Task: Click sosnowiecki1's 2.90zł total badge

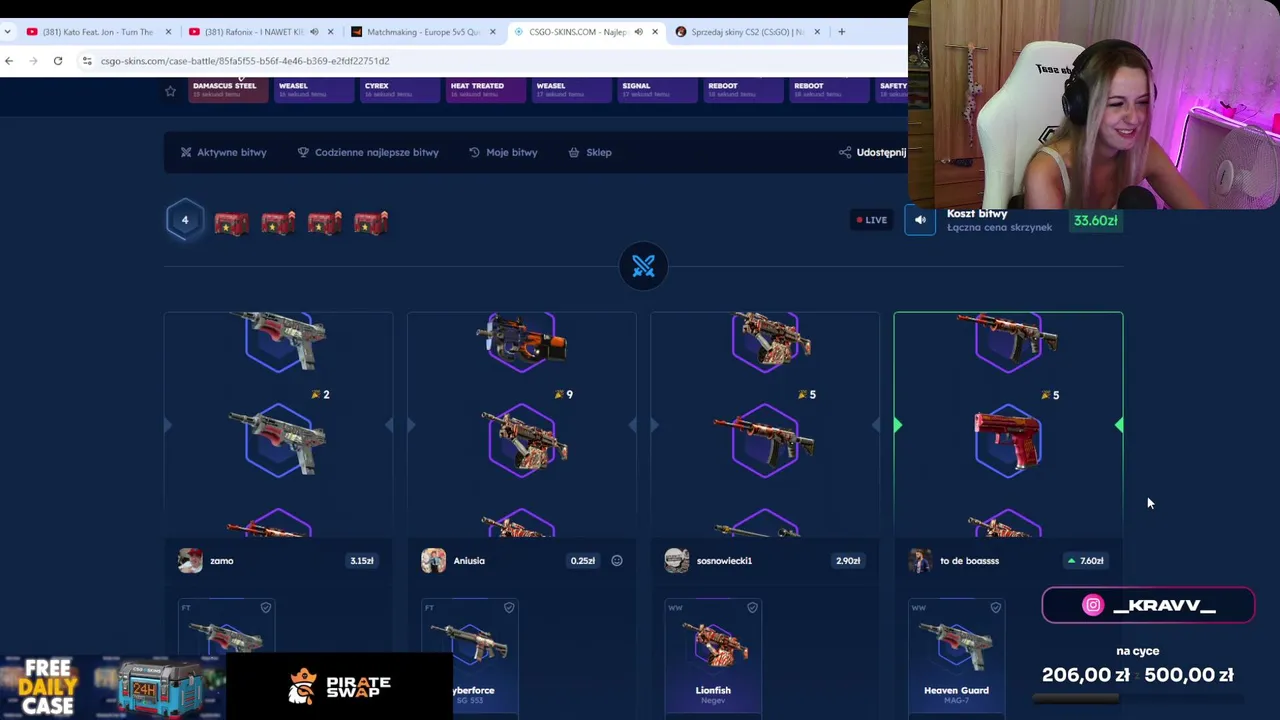Action: (848, 561)
